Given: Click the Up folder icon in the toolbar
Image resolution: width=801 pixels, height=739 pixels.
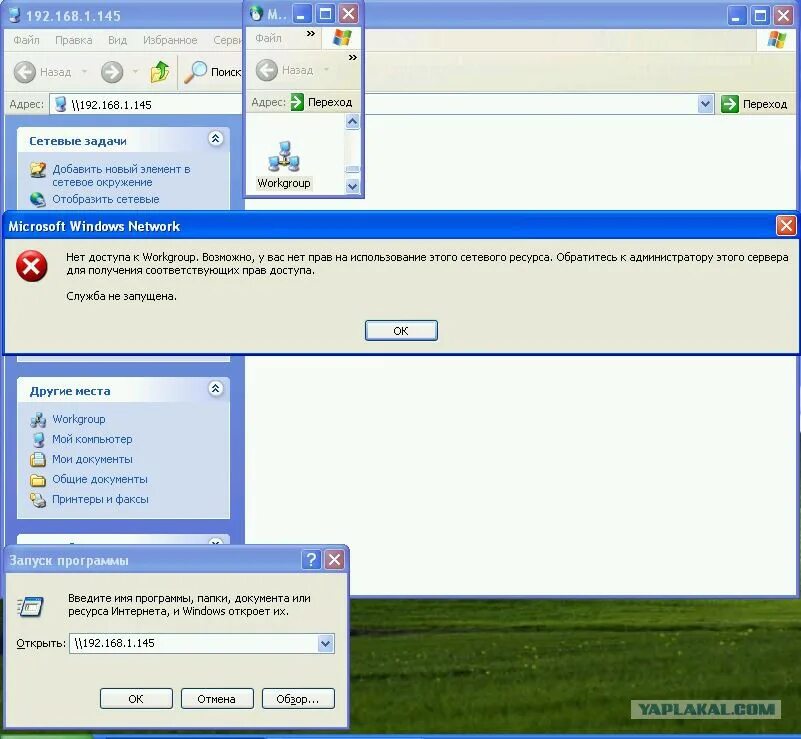Looking at the screenshot, I should click(160, 71).
